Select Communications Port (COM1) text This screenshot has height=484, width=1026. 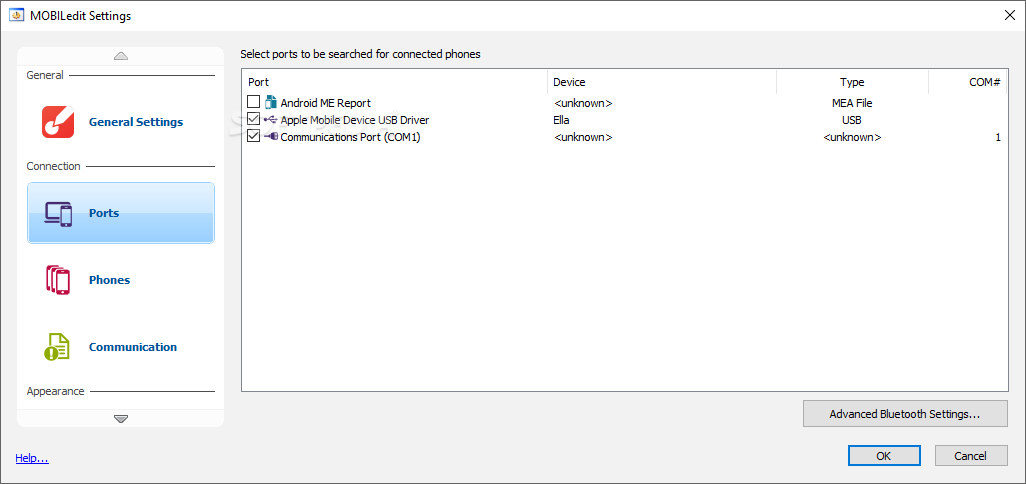(350, 137)
